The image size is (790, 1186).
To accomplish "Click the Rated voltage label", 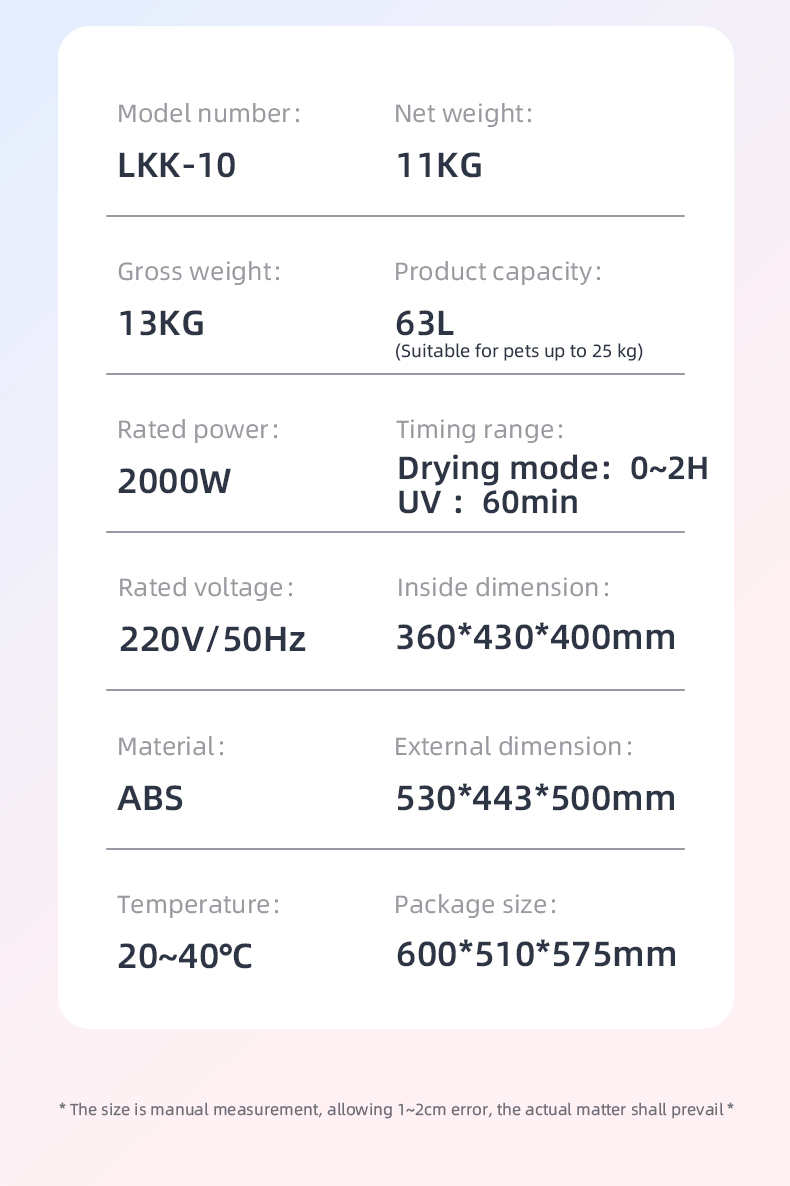I will point(205,588).
